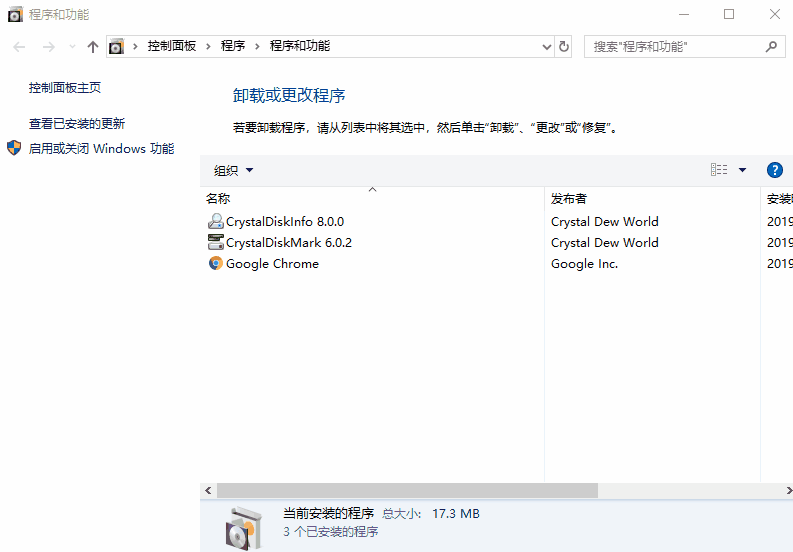
Task: Expand chevron after 控制面板 in breadcrumb
Action: click(x=208, y=47)
